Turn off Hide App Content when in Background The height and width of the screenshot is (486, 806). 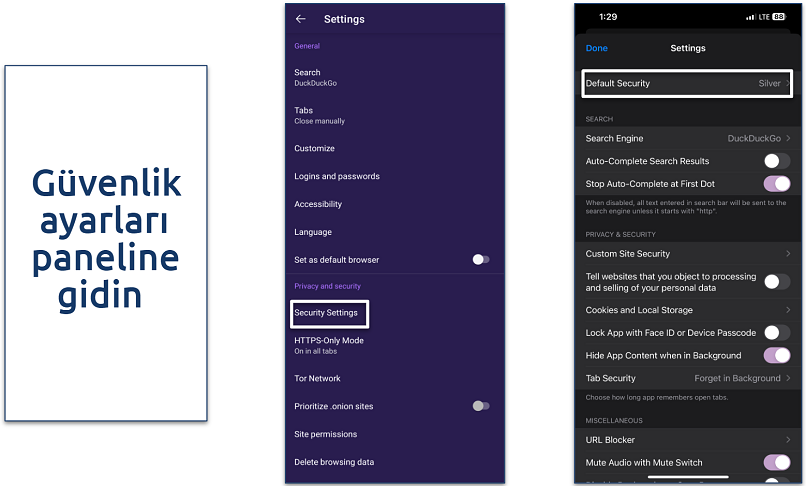coord(776,355)
